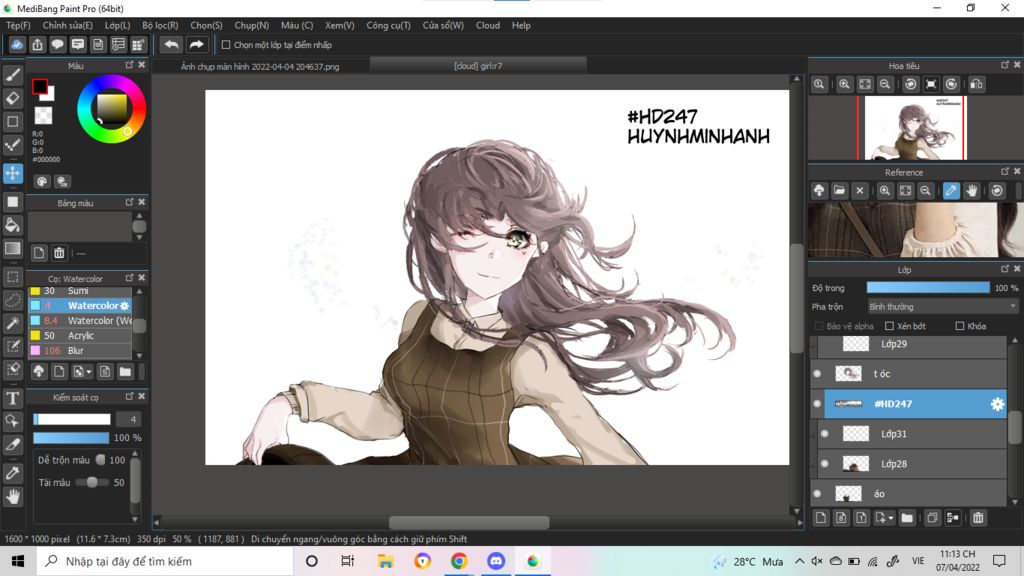
Task: Switch to '[cloud] girl:r7' tab
Action: coord(478,66)
